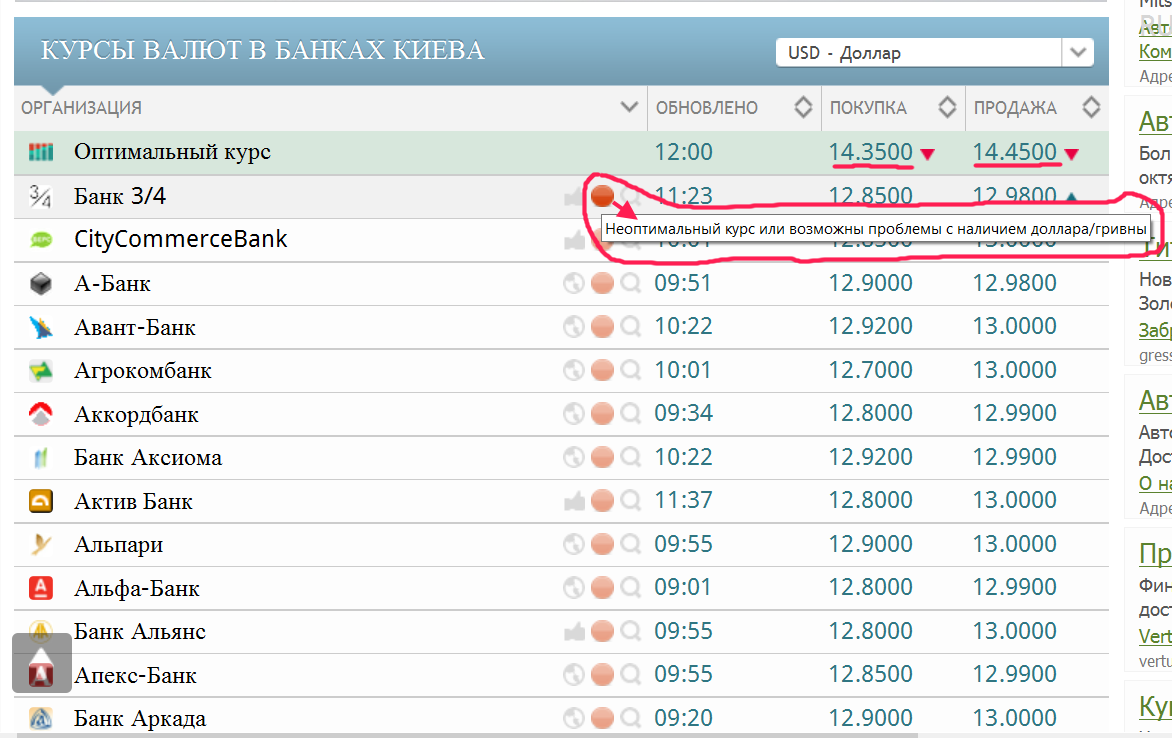
Task: Click the status circle in the Банк Аксиома row
Action: (602, 458)
